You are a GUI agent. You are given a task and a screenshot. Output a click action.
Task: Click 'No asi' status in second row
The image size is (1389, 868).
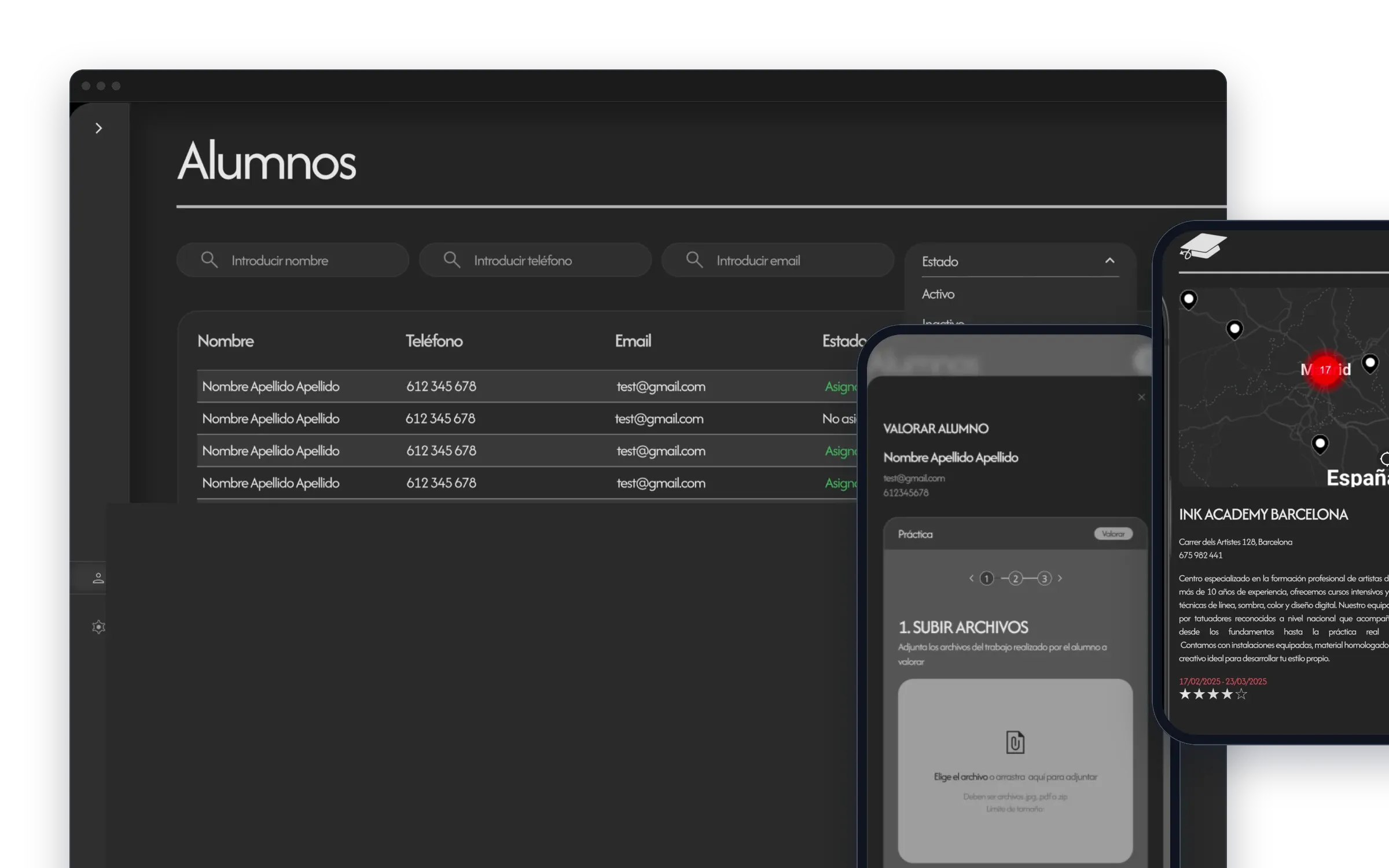(x=839, y=418)
